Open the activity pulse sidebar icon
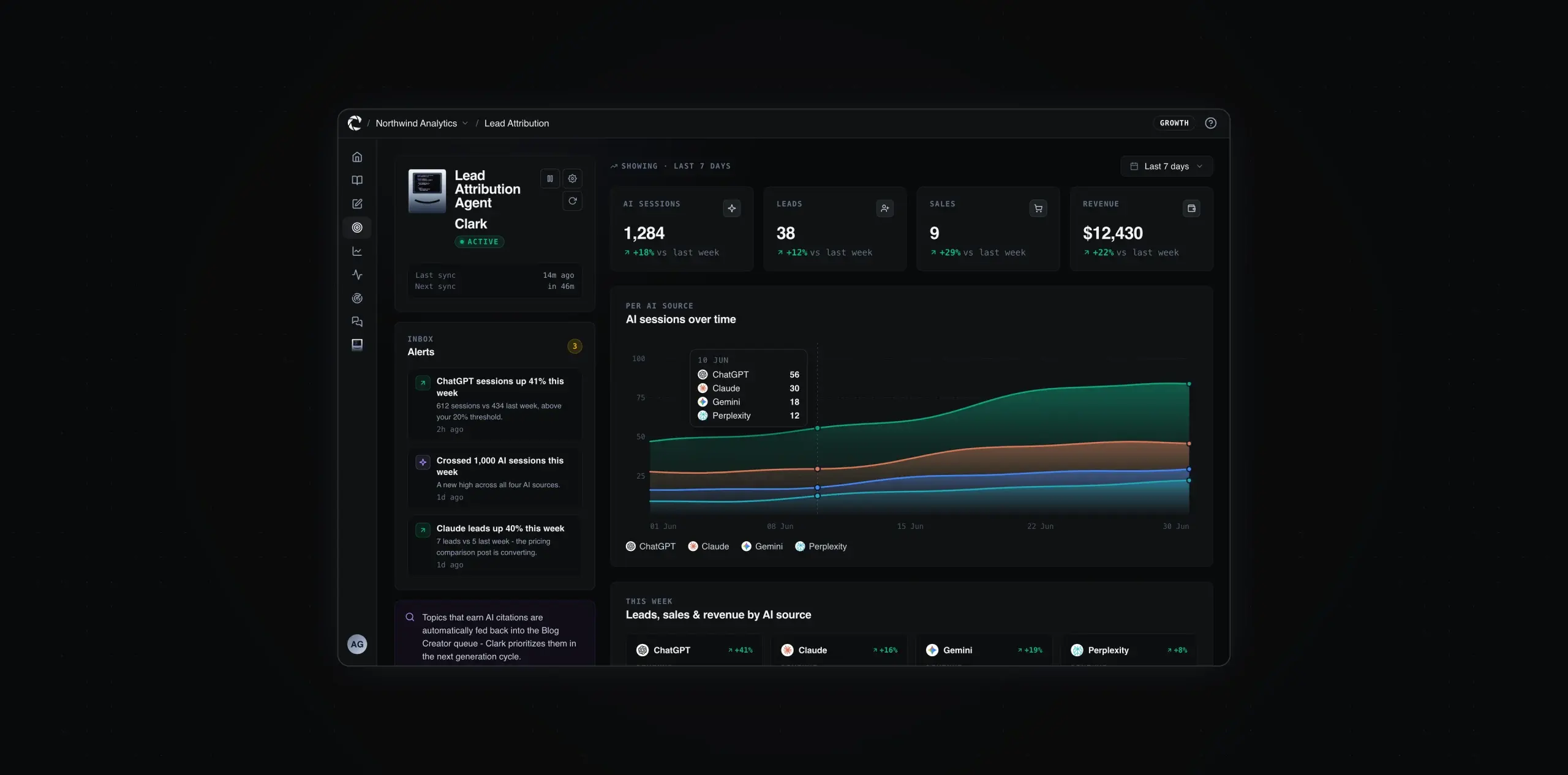This screenshot has width=1568, height=775. [357, 275]
